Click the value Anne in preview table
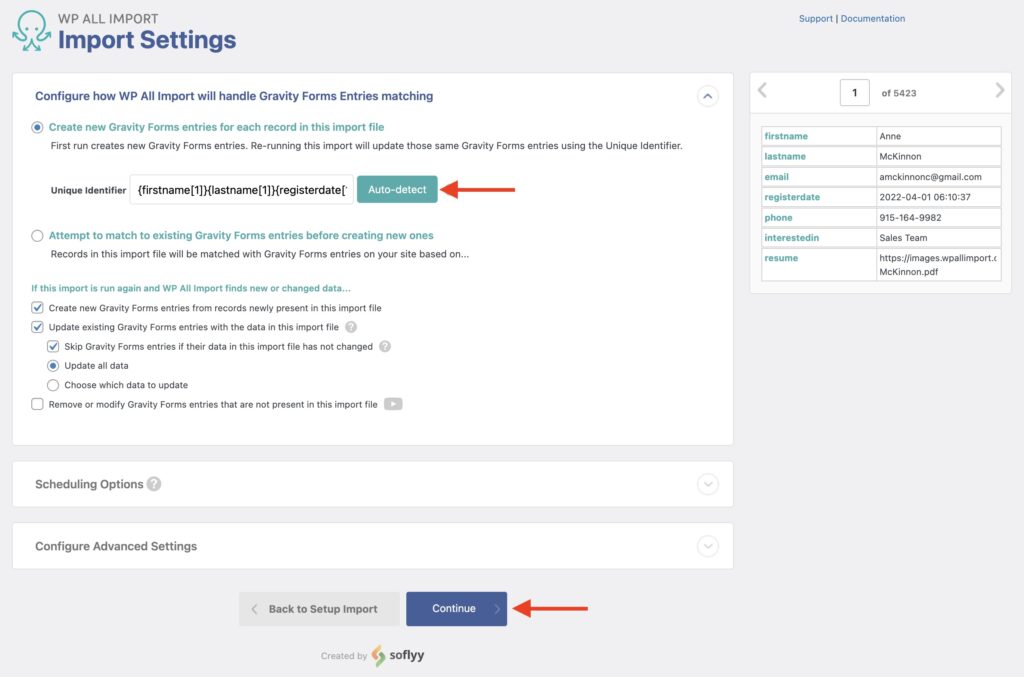The image size is (1024, 677). (x=889, y=136)
